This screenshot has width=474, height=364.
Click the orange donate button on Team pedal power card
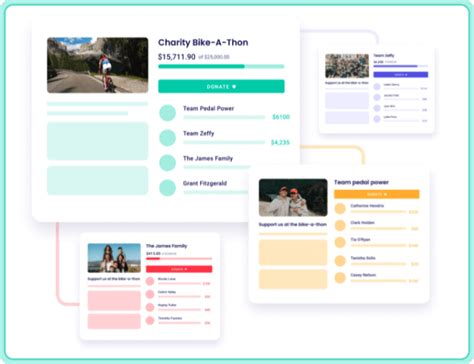point(377,194)
